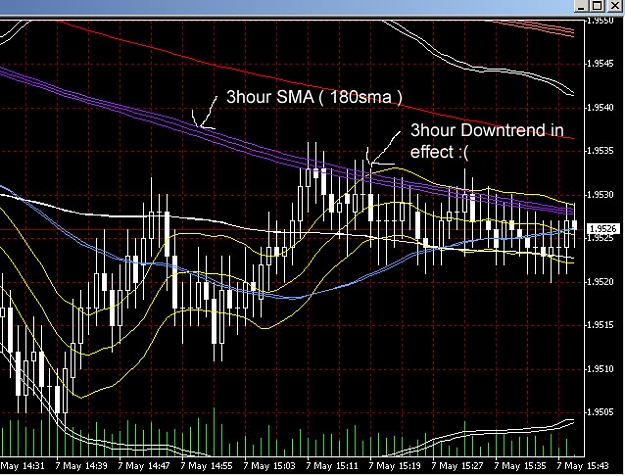Click the 1.9520 price axis label

pyautogui.click(x=600, y=282)
